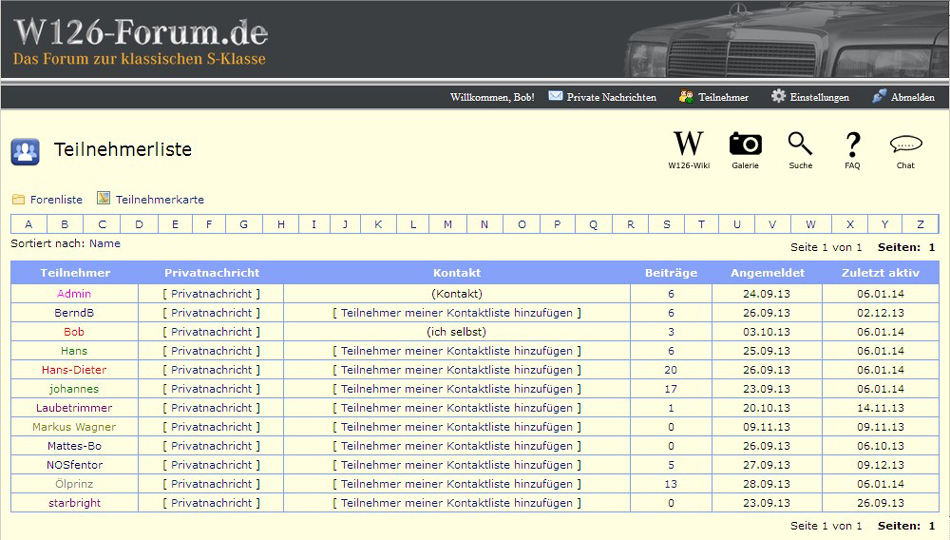
Task: Click the Teilnehmer people icon in top bar
Action: 686,96
